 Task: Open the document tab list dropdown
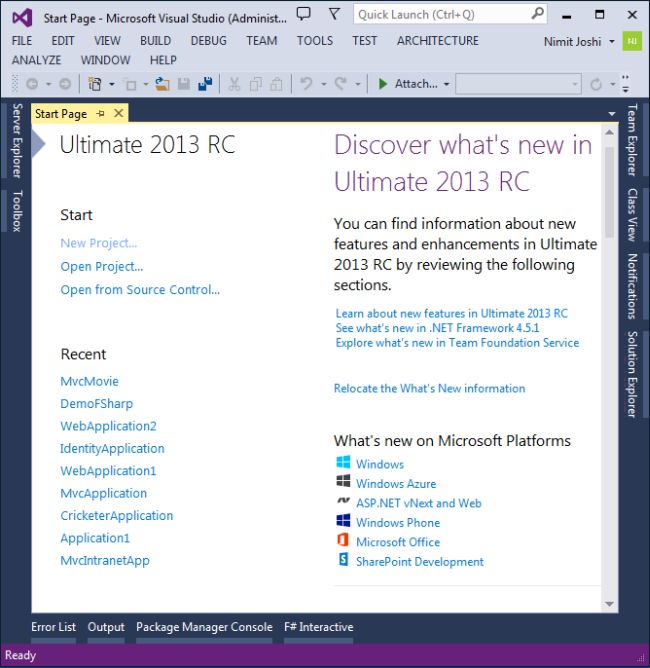point(612,114)
